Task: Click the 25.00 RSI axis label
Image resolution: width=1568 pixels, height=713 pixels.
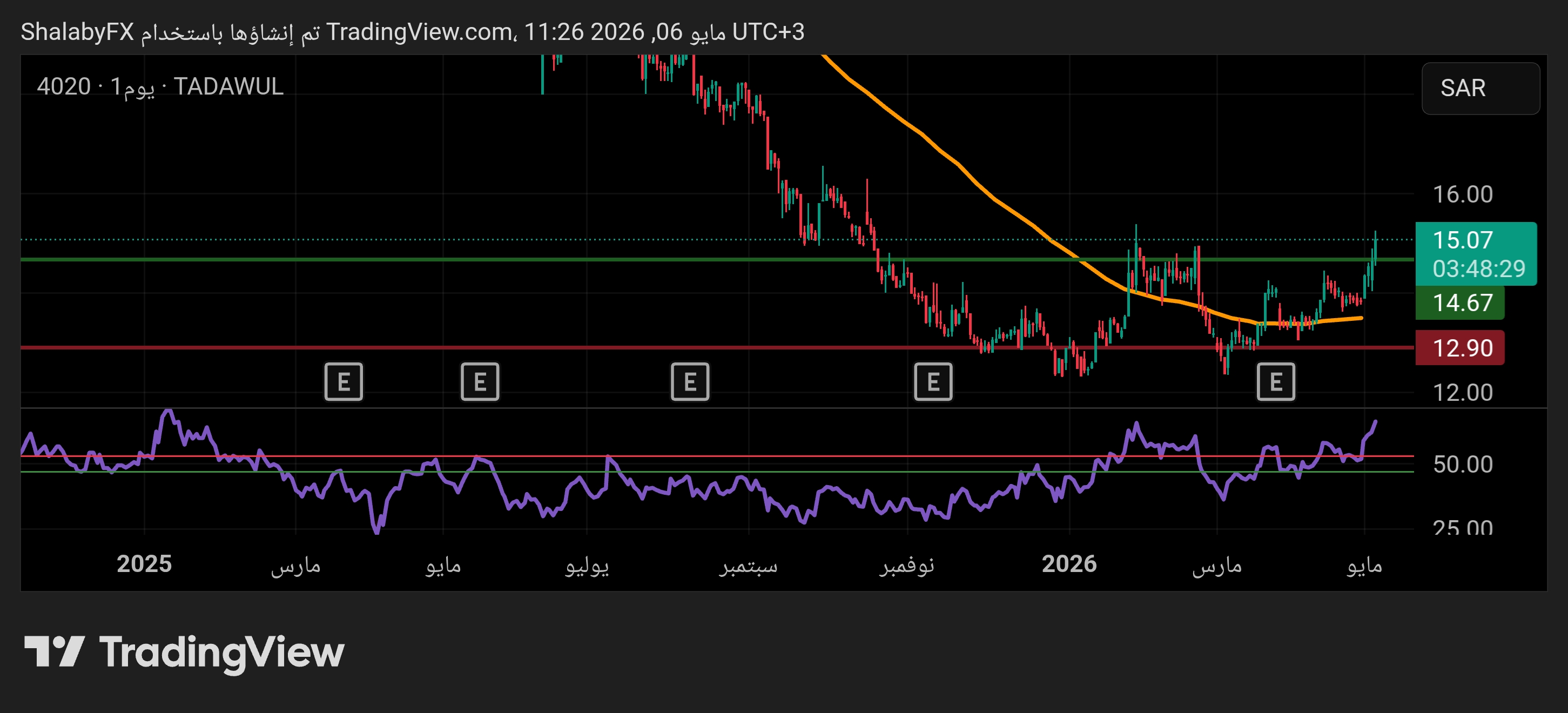Action: coord(1462,527)
